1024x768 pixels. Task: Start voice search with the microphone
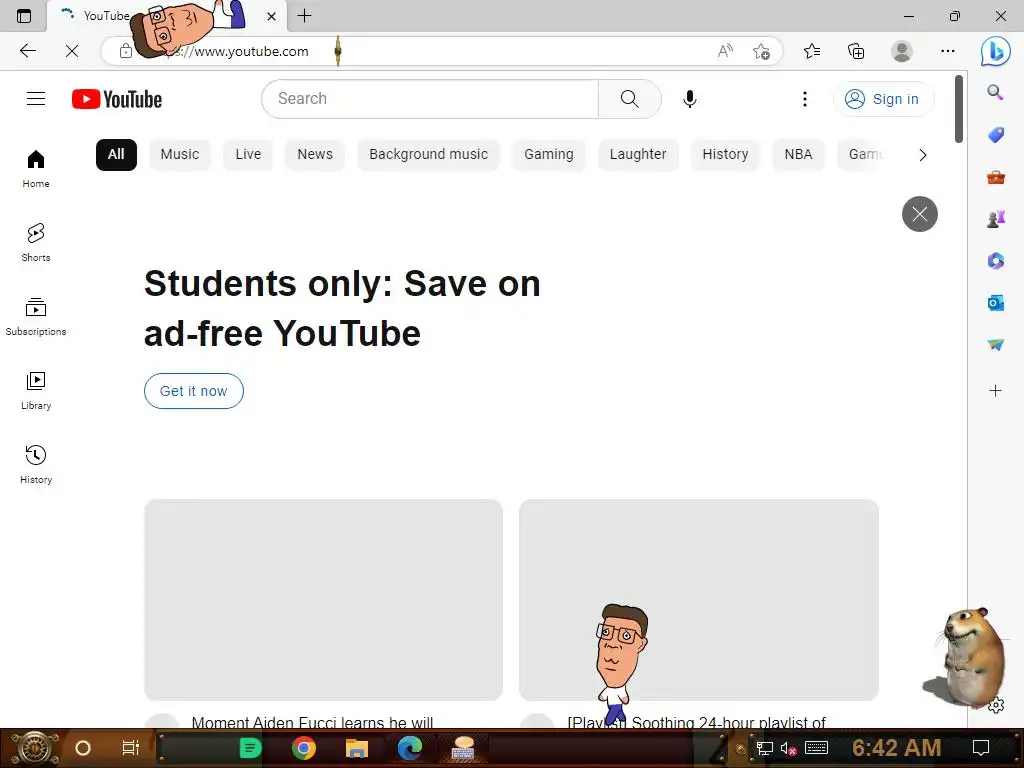pyautogui.click(x=690, y=99)
